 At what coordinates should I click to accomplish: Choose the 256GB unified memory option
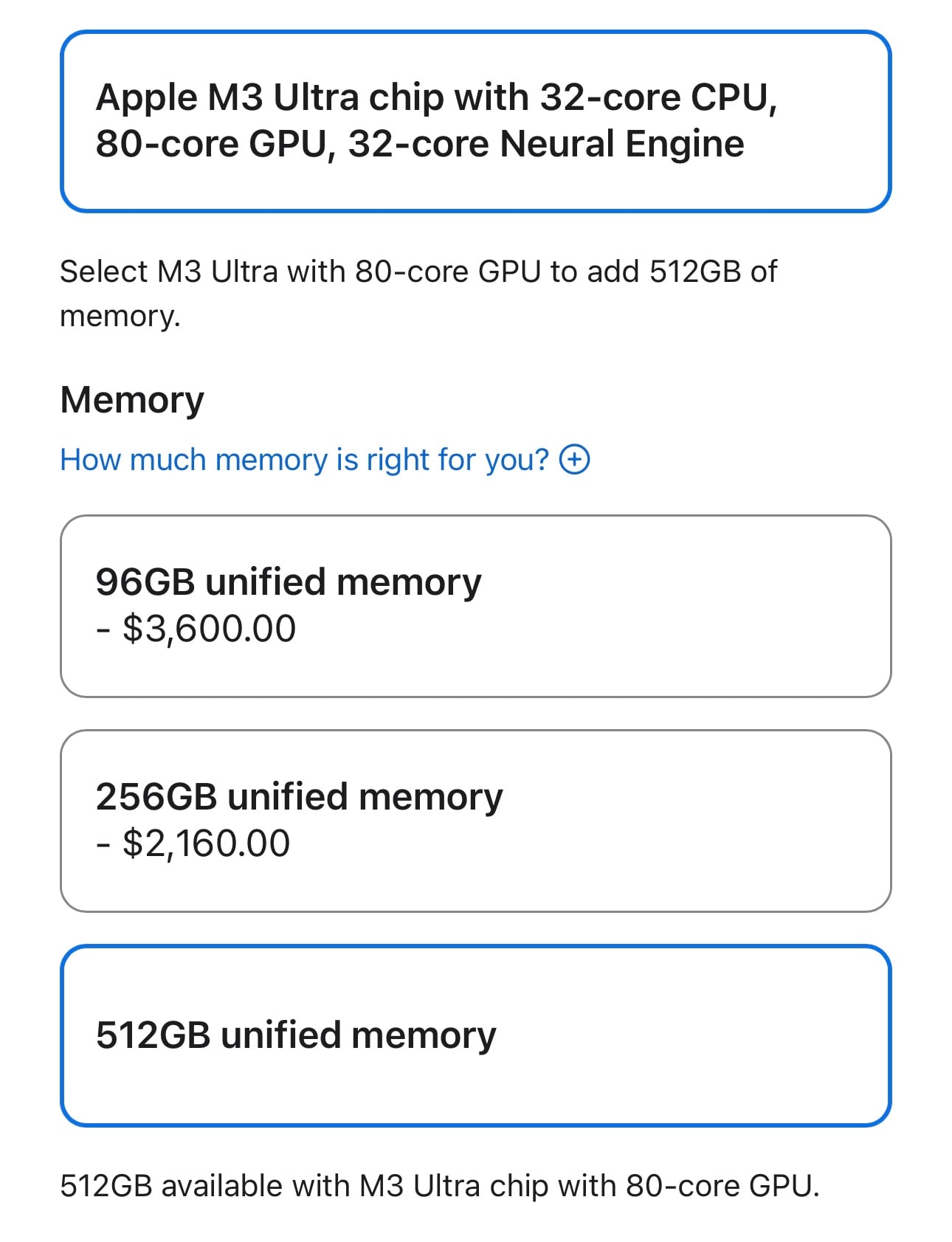(x=476, y=821)
